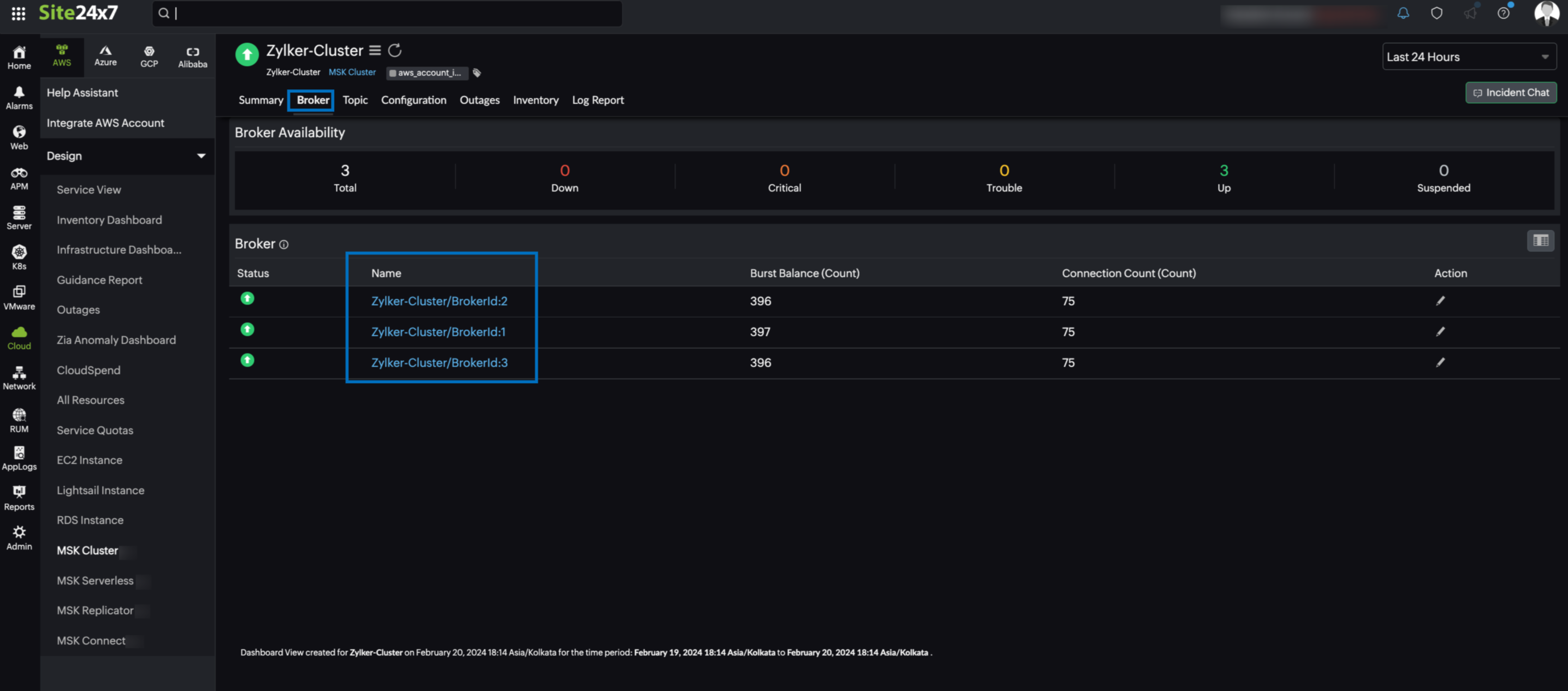Image resolution: width=1568 pixels, height=691 pixels.
Task: Click the Incident Chat button
Action: (x=1510, y=92)
